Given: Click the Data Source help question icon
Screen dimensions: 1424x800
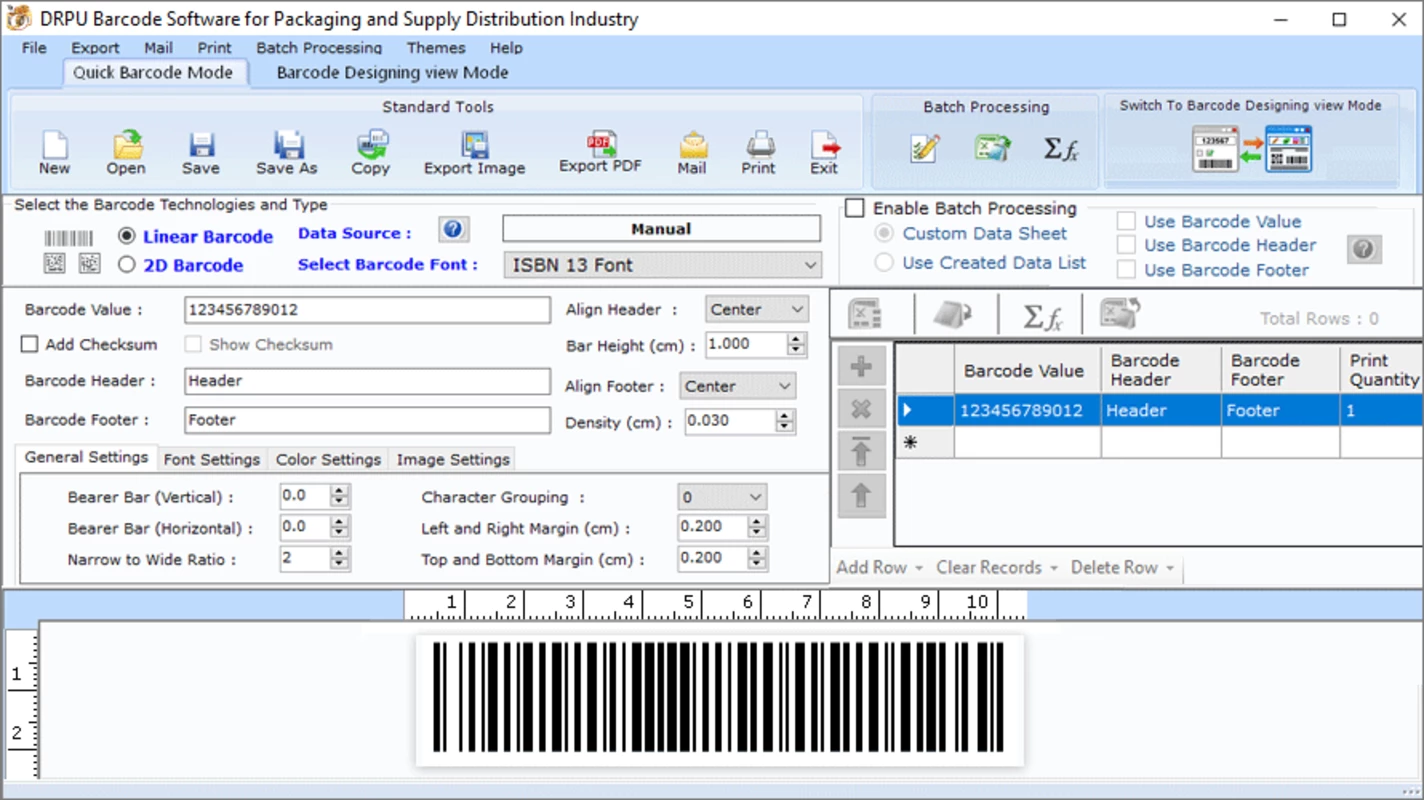Looking at the screenshot, I should [453, 230].
